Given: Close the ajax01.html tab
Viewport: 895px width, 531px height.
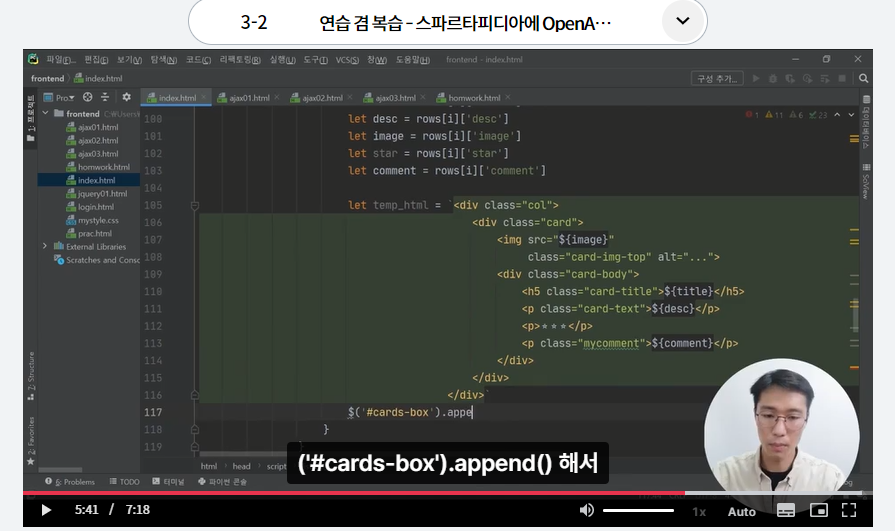Looking at the screenshot, I should coord(277,97).
